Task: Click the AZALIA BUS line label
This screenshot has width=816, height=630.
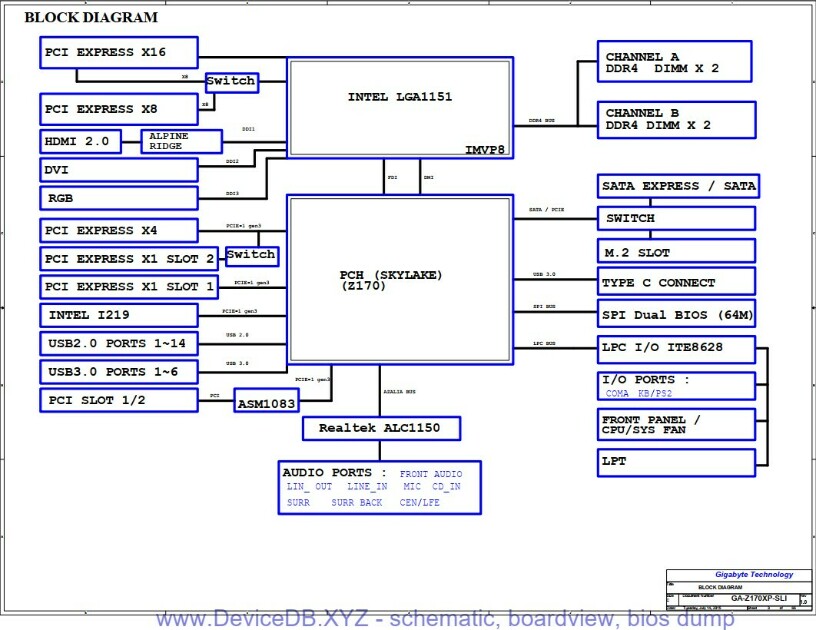Action: [x=399, y=391]
